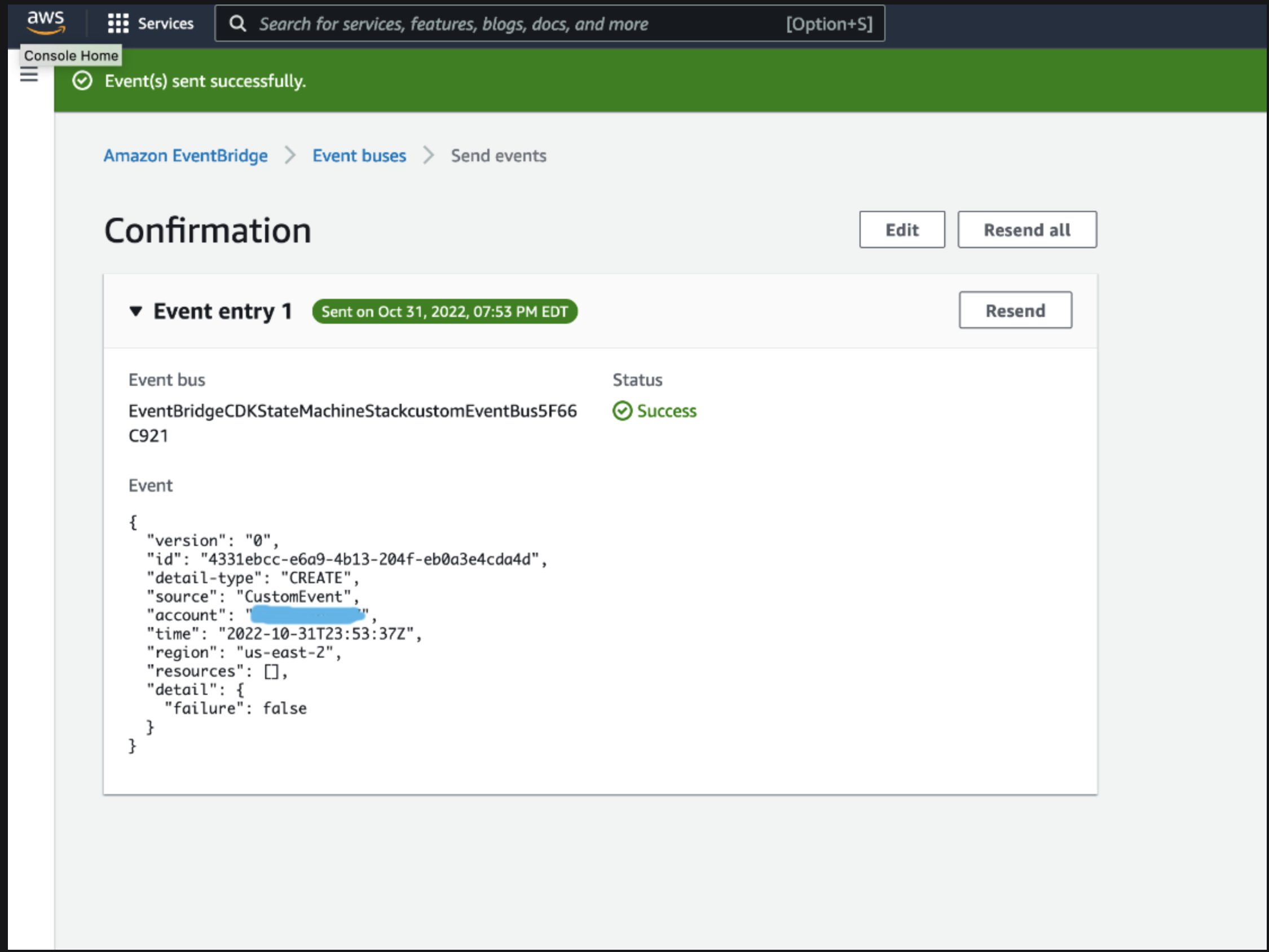Screen dimensions: 1269x952
Task: Click the search magnifier icon
Action: pyautogui.click(x=237, y=24)
